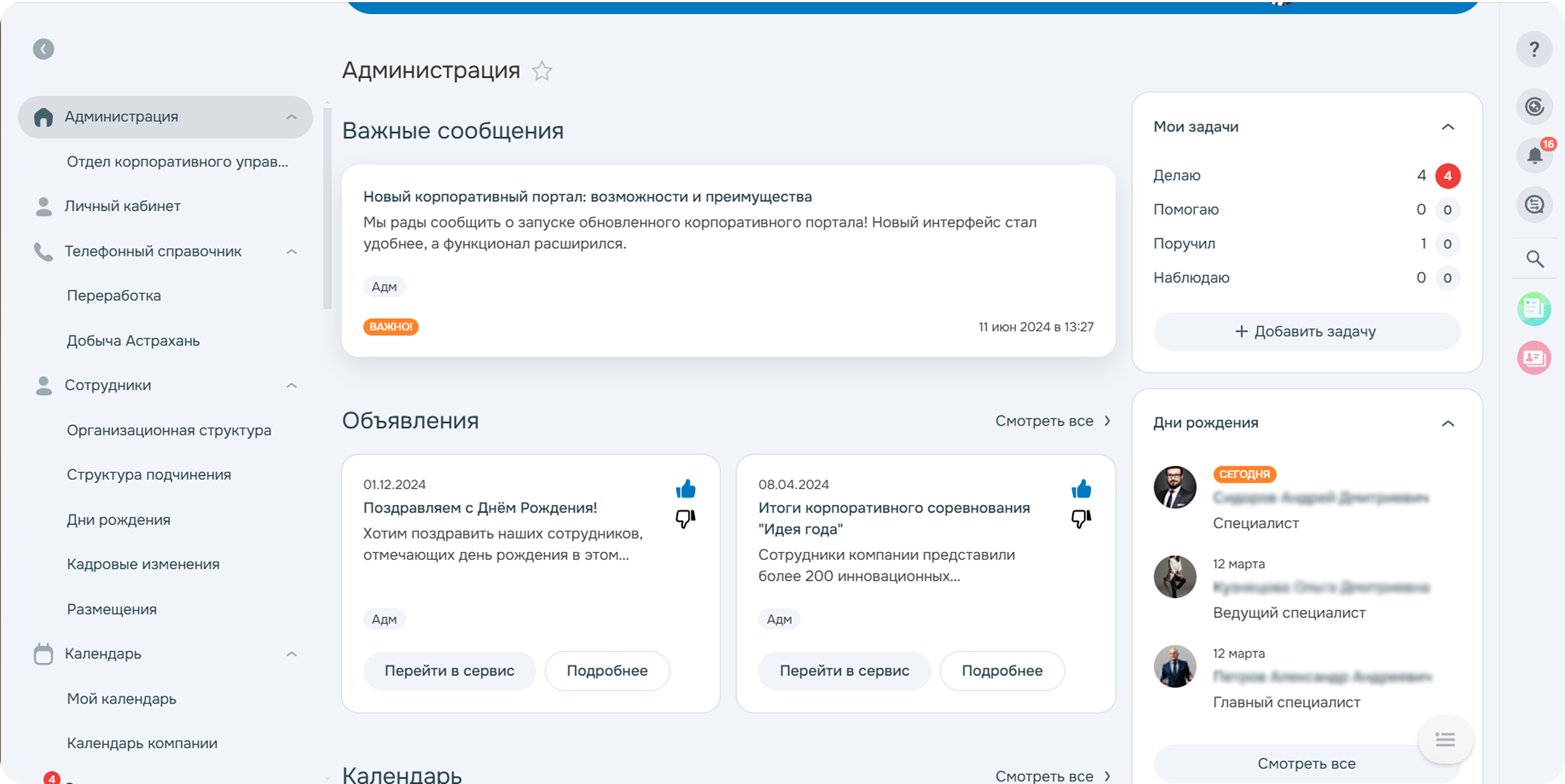Click Добавить задачу button
This screenshot has height=784, width=1565.
tap(1307, 332)
